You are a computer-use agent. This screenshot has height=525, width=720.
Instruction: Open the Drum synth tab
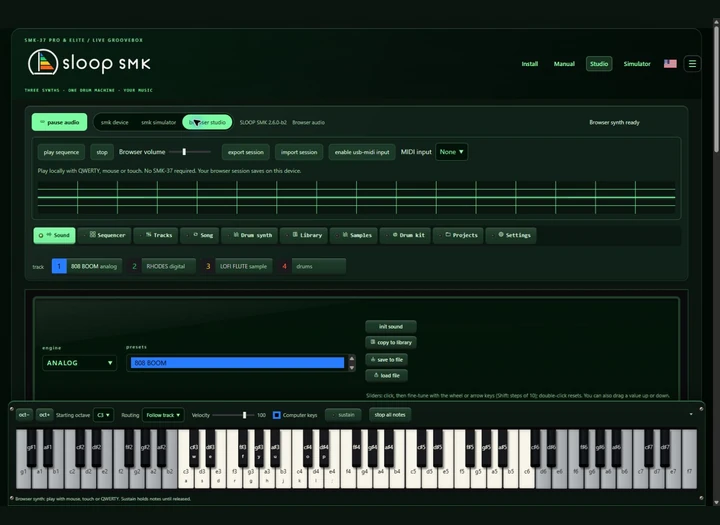(249, 235)
